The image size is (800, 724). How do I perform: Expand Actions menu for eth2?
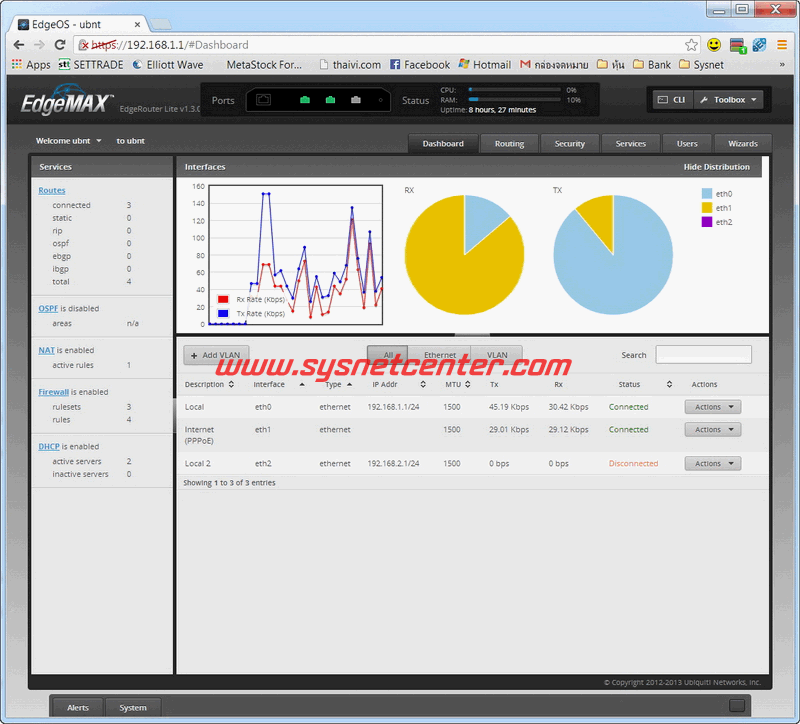tap(712, 464)
